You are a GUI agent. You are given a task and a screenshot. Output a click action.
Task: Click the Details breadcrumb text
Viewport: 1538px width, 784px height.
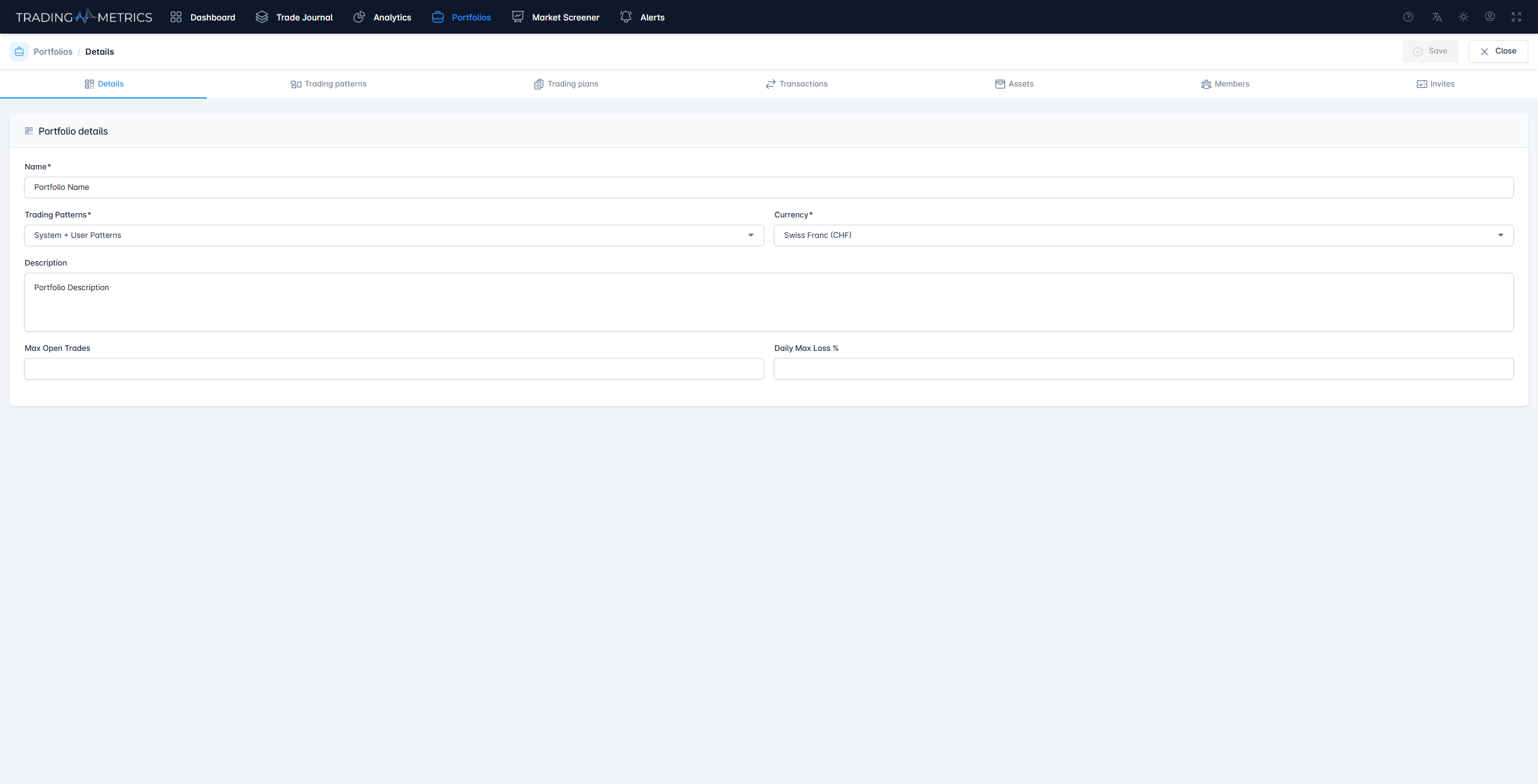click(100, 52)
